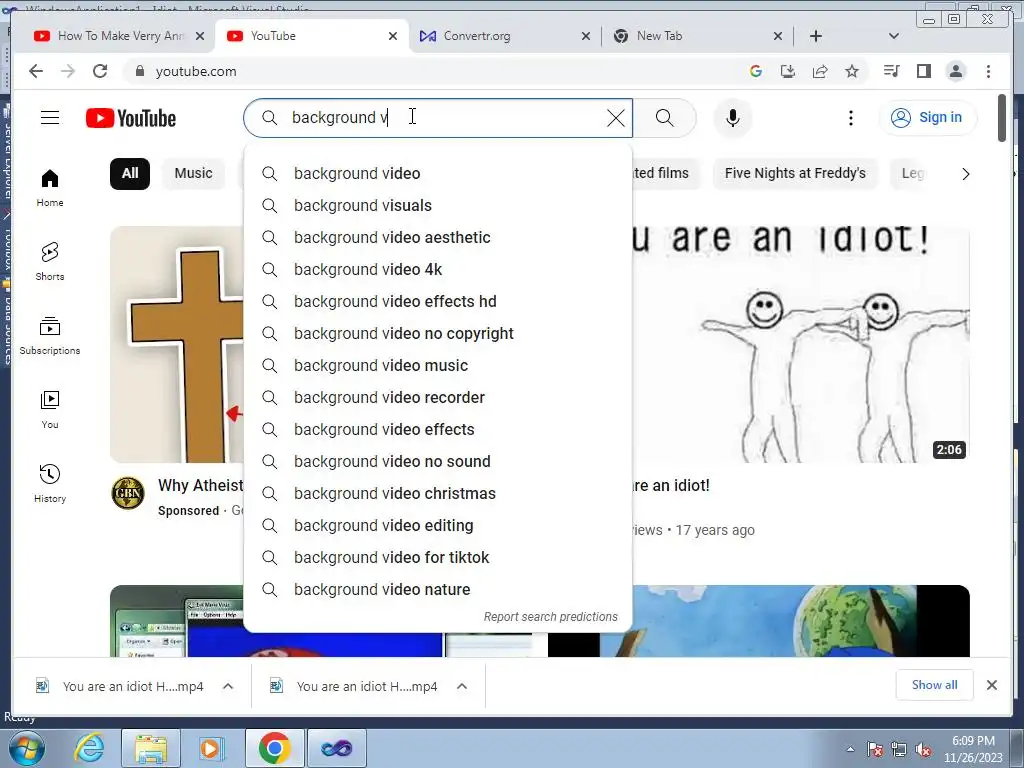
Task: Click inside the YouTube search field
Action: (x=438, y=118)
